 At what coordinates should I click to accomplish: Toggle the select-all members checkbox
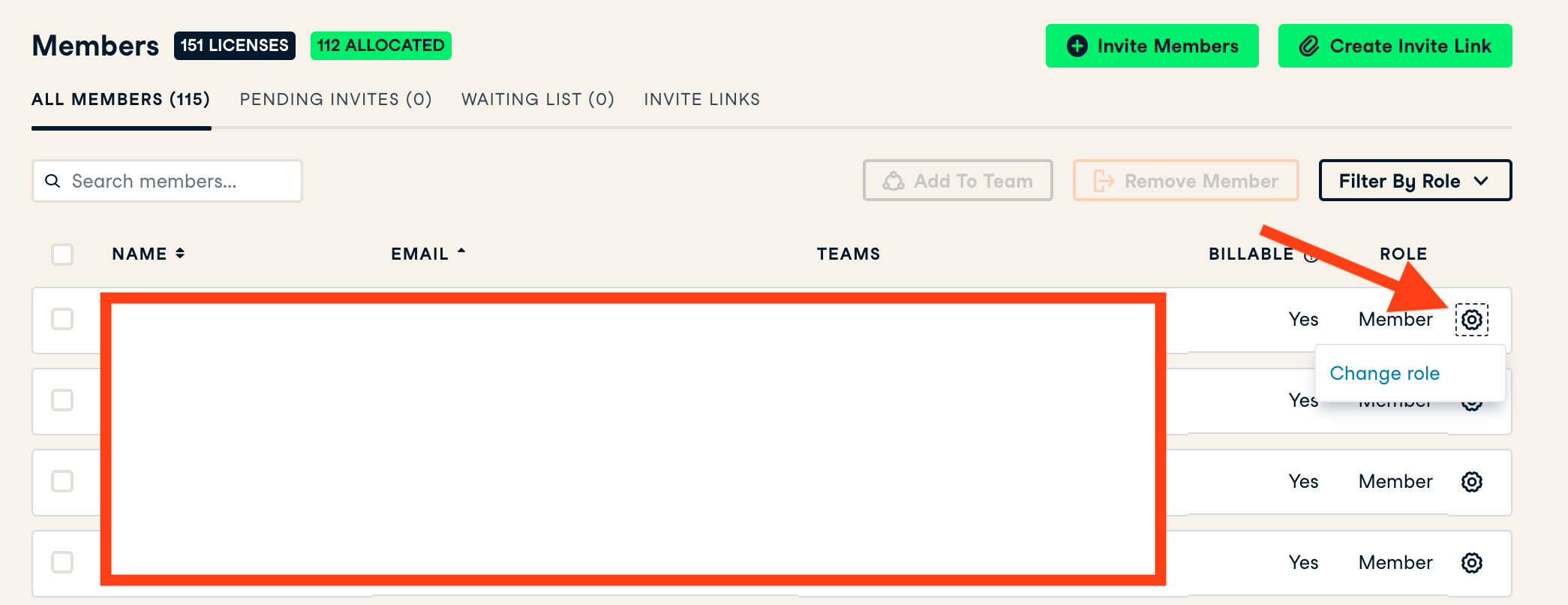(62, 254)
